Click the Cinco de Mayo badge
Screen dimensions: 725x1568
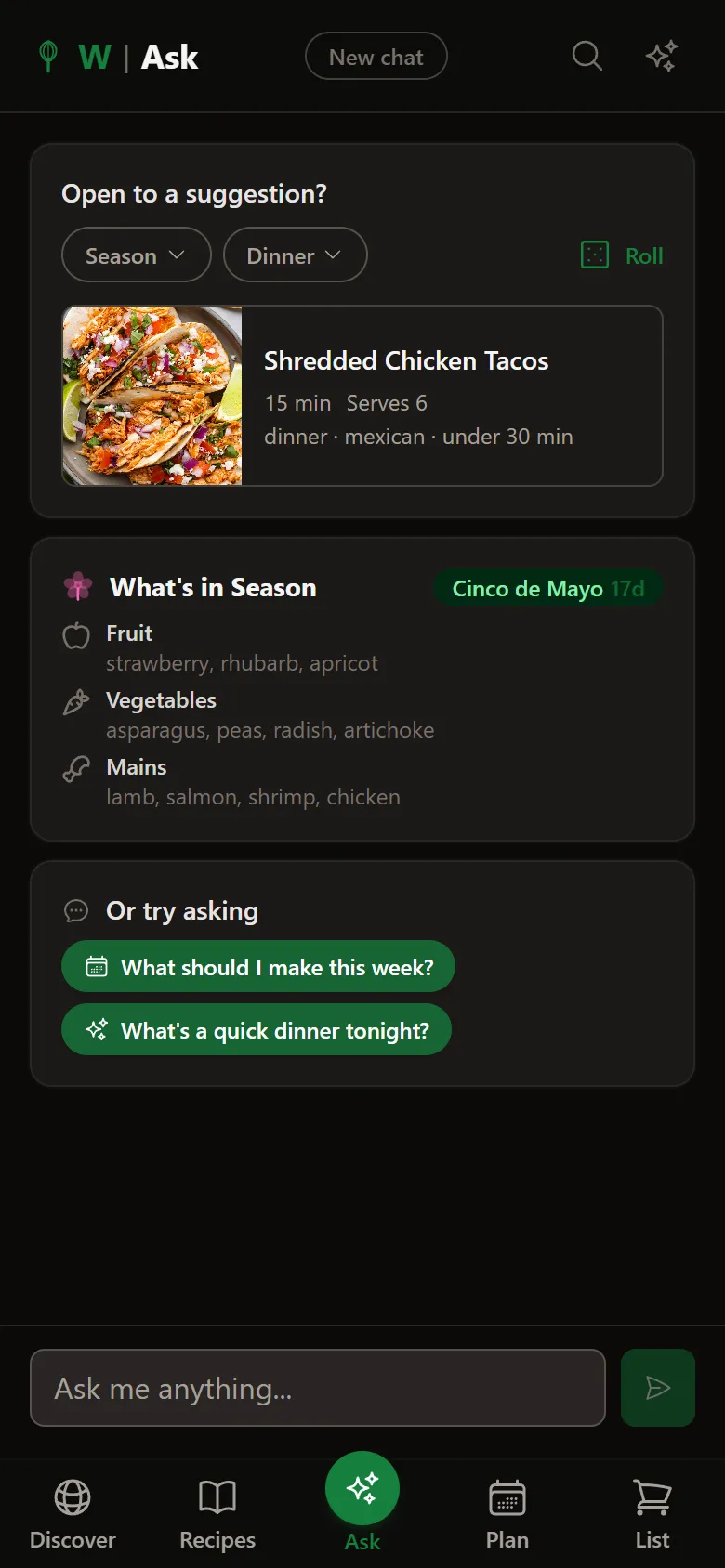(547, 589)
